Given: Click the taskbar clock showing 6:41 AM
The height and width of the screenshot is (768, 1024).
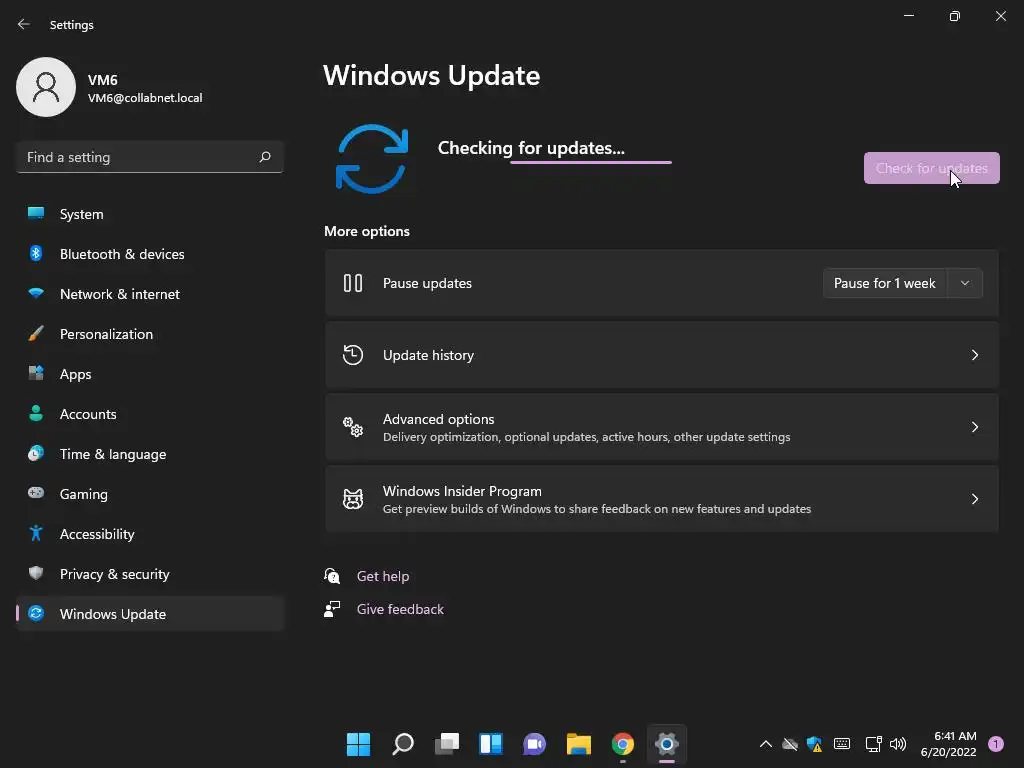Looking at the screenshot, I should coord(948,744).
